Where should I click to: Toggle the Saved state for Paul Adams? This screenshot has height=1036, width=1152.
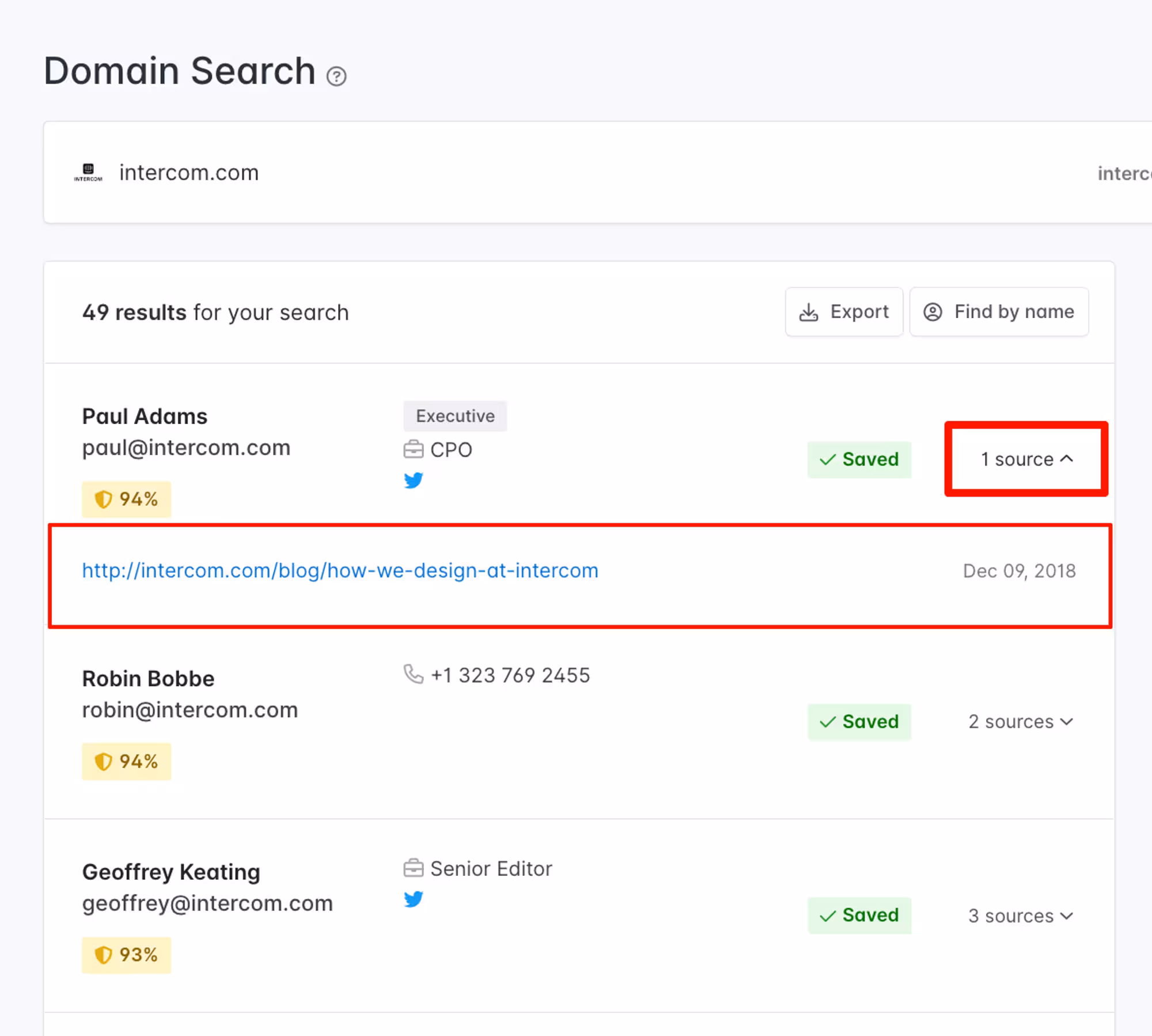(x=859, y=459)
